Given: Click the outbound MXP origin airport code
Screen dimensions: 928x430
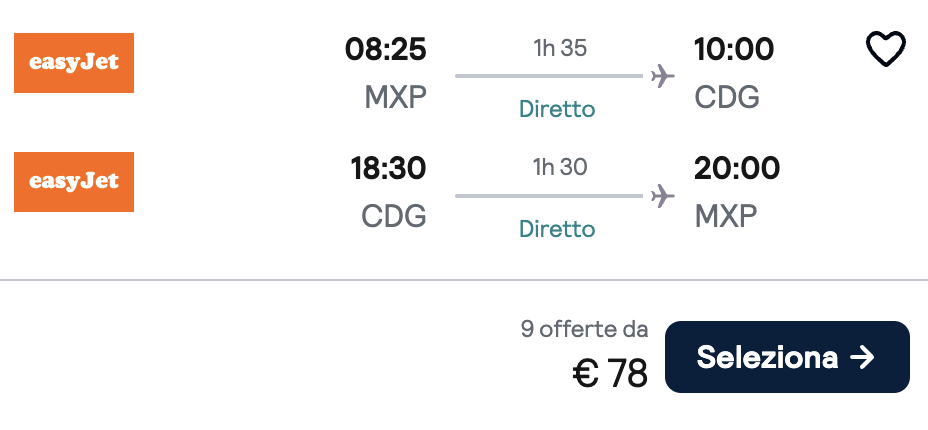Looking at the screenshot, I should (x=395, y=97).
